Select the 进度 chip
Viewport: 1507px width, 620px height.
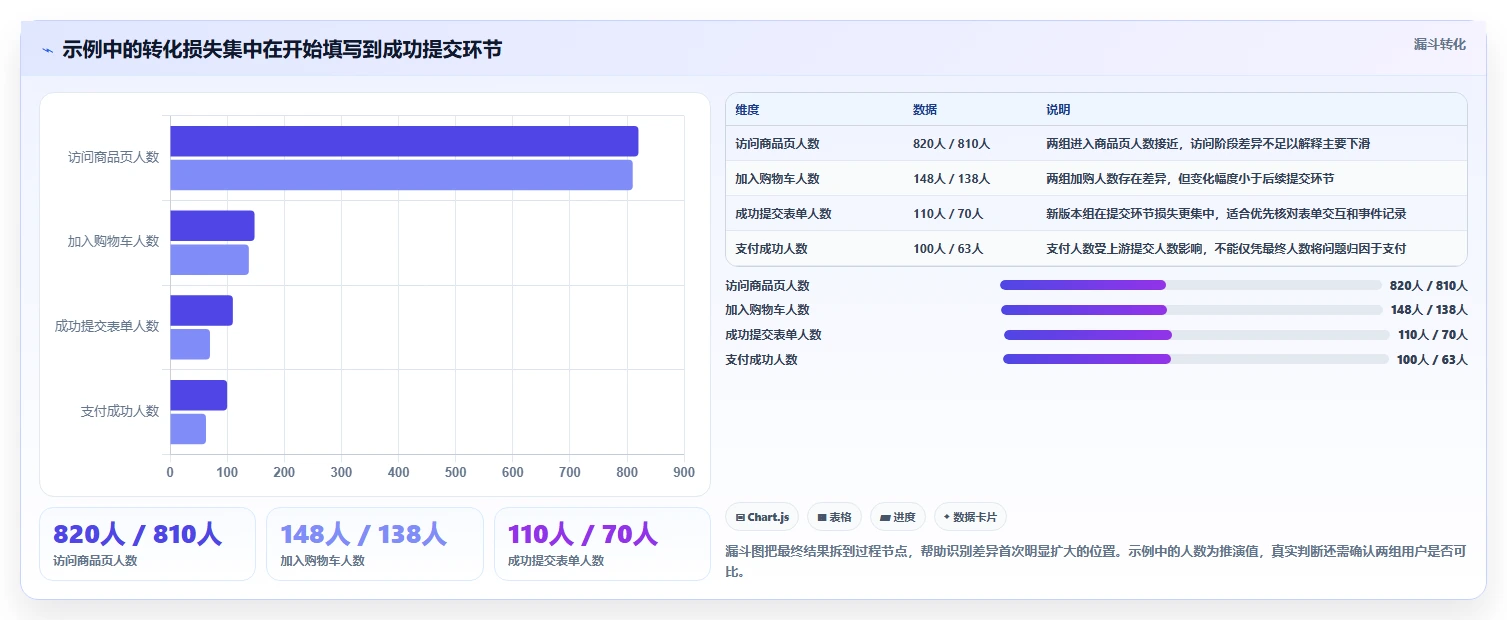point(898,517)
